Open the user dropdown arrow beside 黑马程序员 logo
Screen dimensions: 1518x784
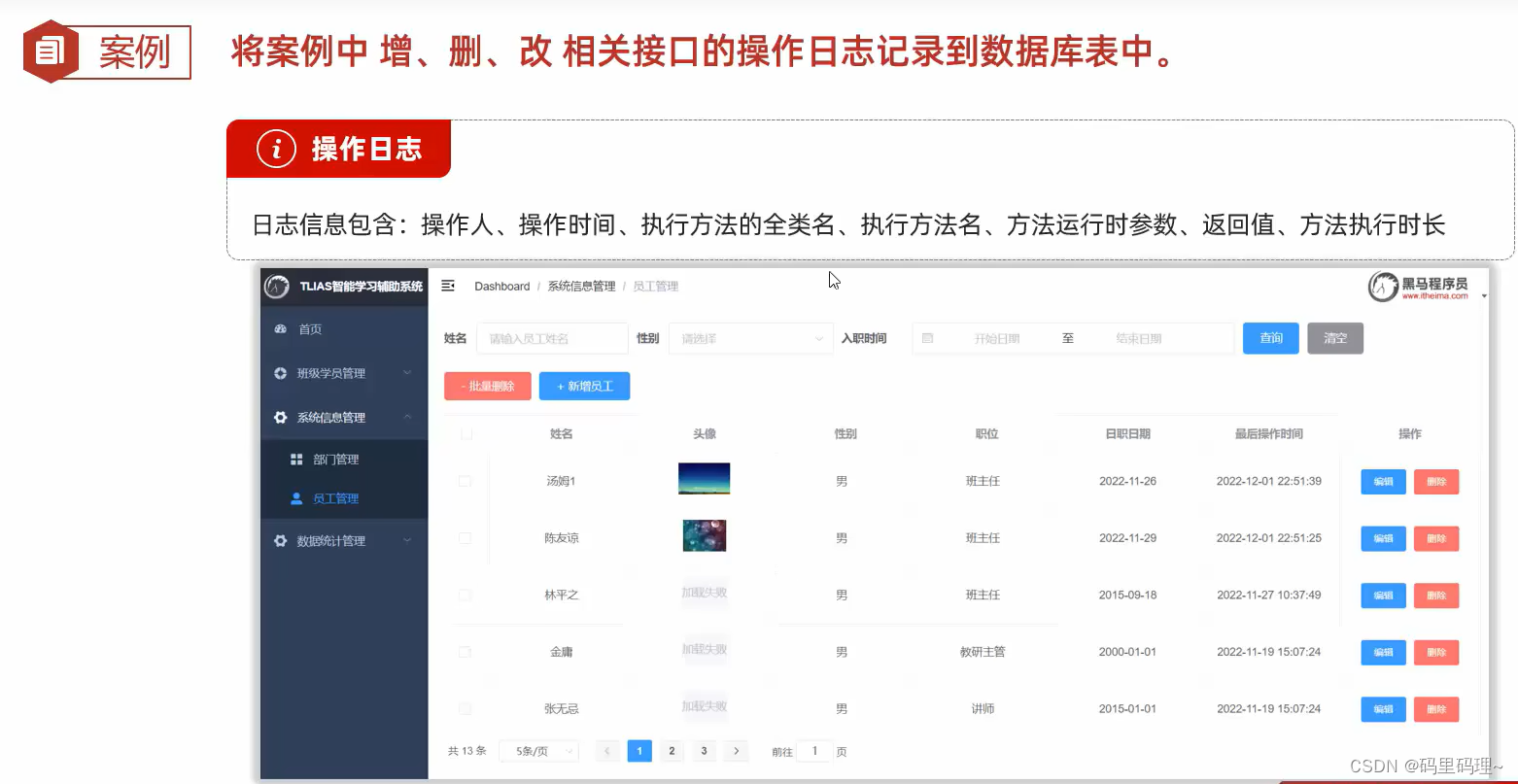click(1484, 295)
